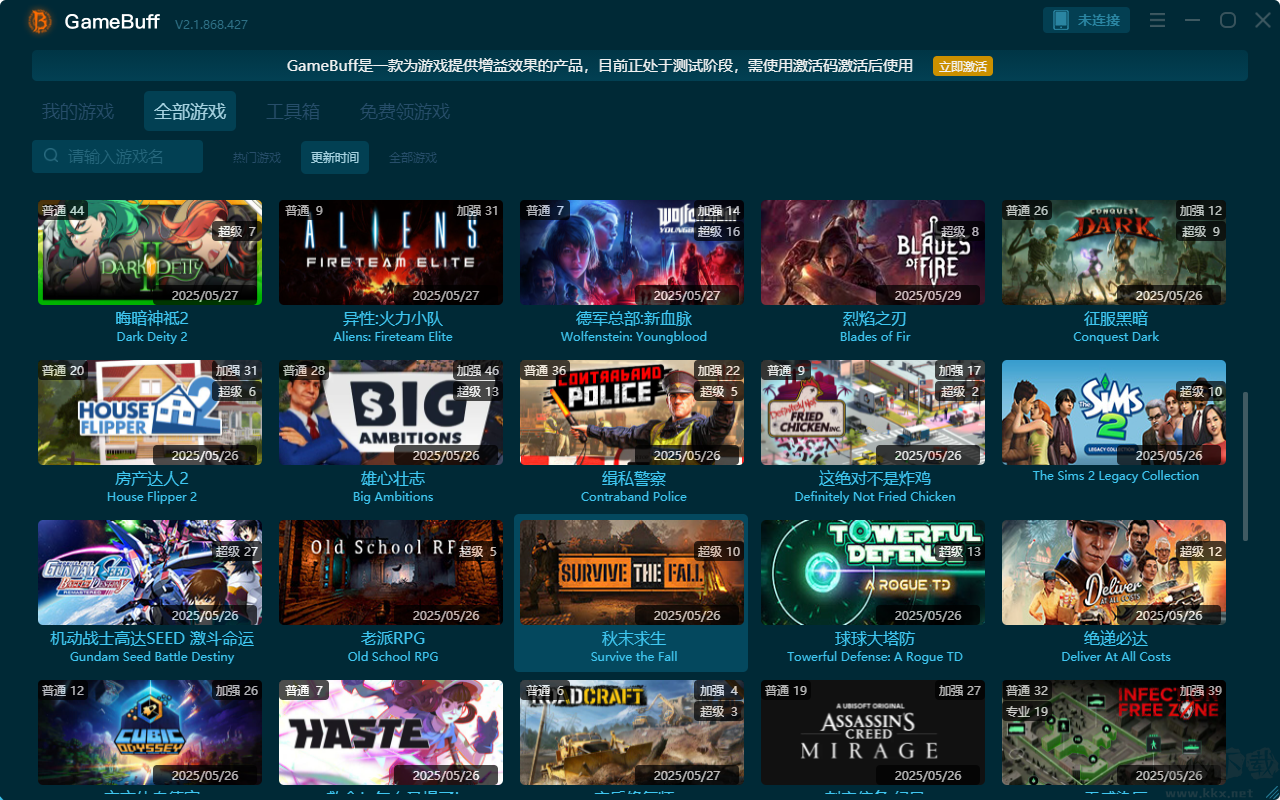Image resolution: width=1280 pixels, height=800 pixels.
Task: Select the Deliver At All Costs cover
Action: click(1114, 572)
